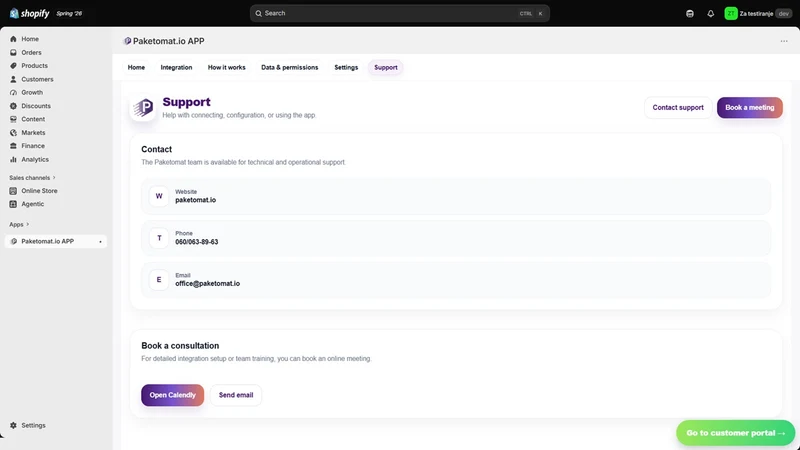Image resolution: width=800 pixels, height=450 pixels.
Task: Click the Book a meeting button
Action: (749, 108)
